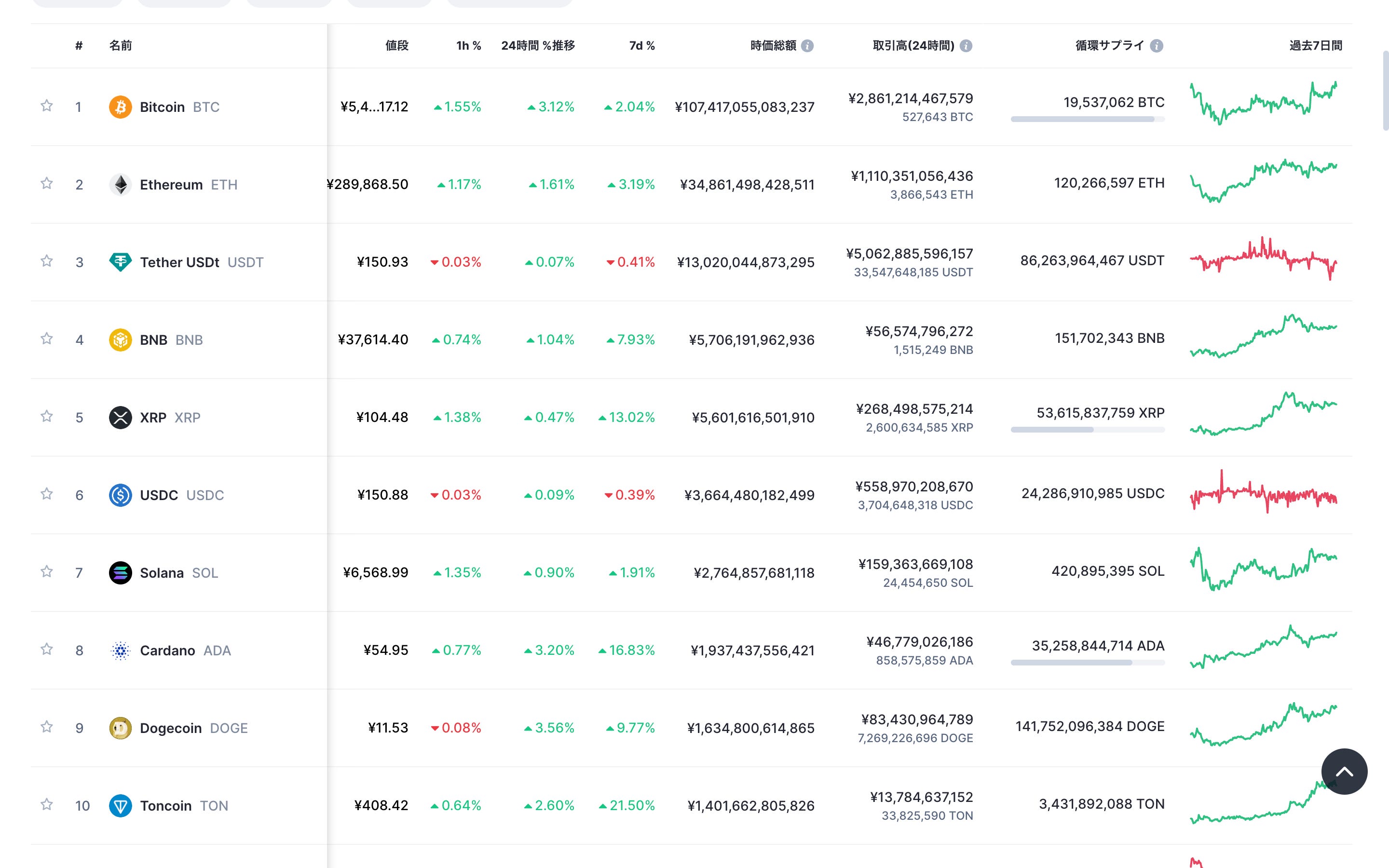
Task: Toggle the Toncoin watchlist star
Action: click(46, 804)
